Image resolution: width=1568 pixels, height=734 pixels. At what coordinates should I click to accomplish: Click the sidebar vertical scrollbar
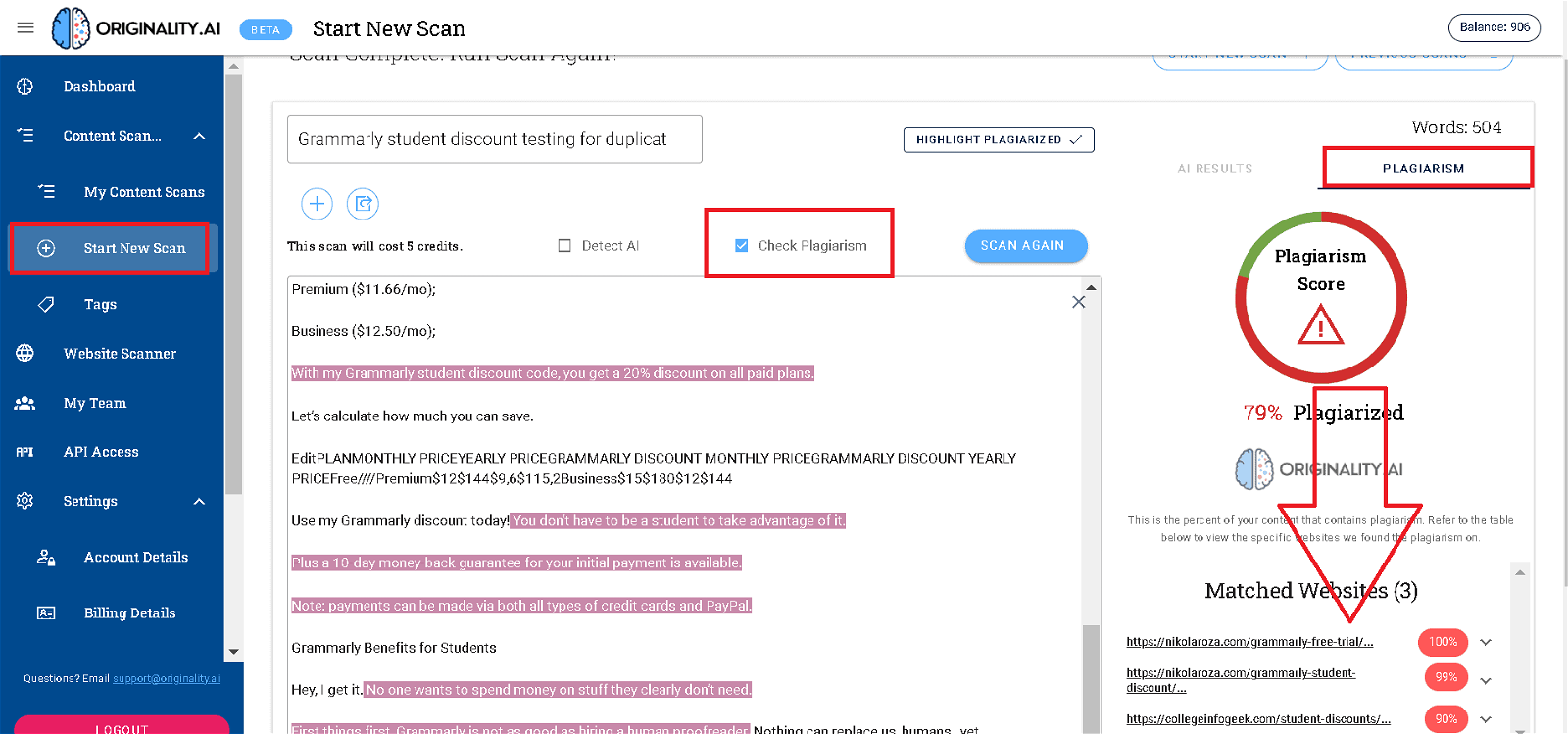point(233,284)
